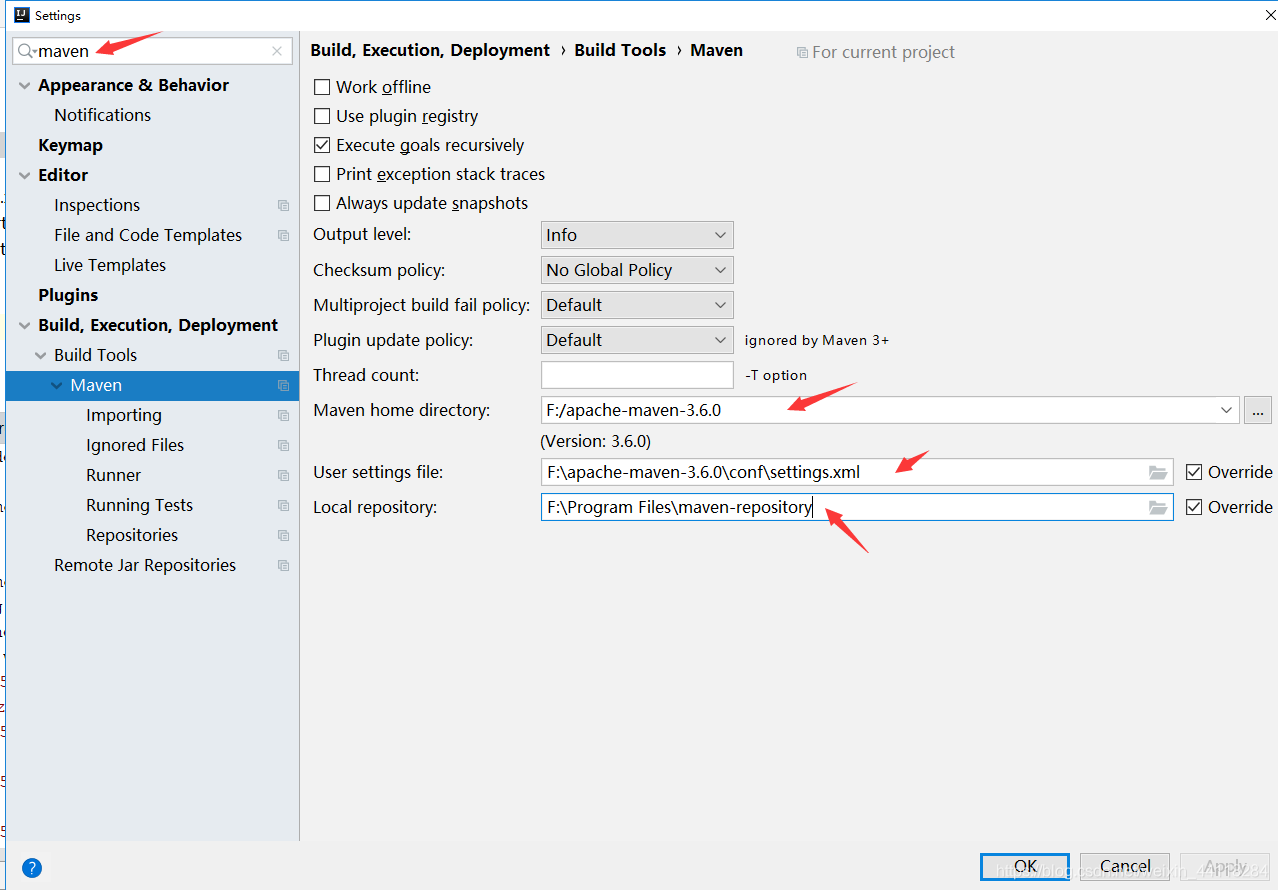Enable Print exception stack traces
Screen dimensions: 1278x890
pyautogui.click(x=322, y=174)
